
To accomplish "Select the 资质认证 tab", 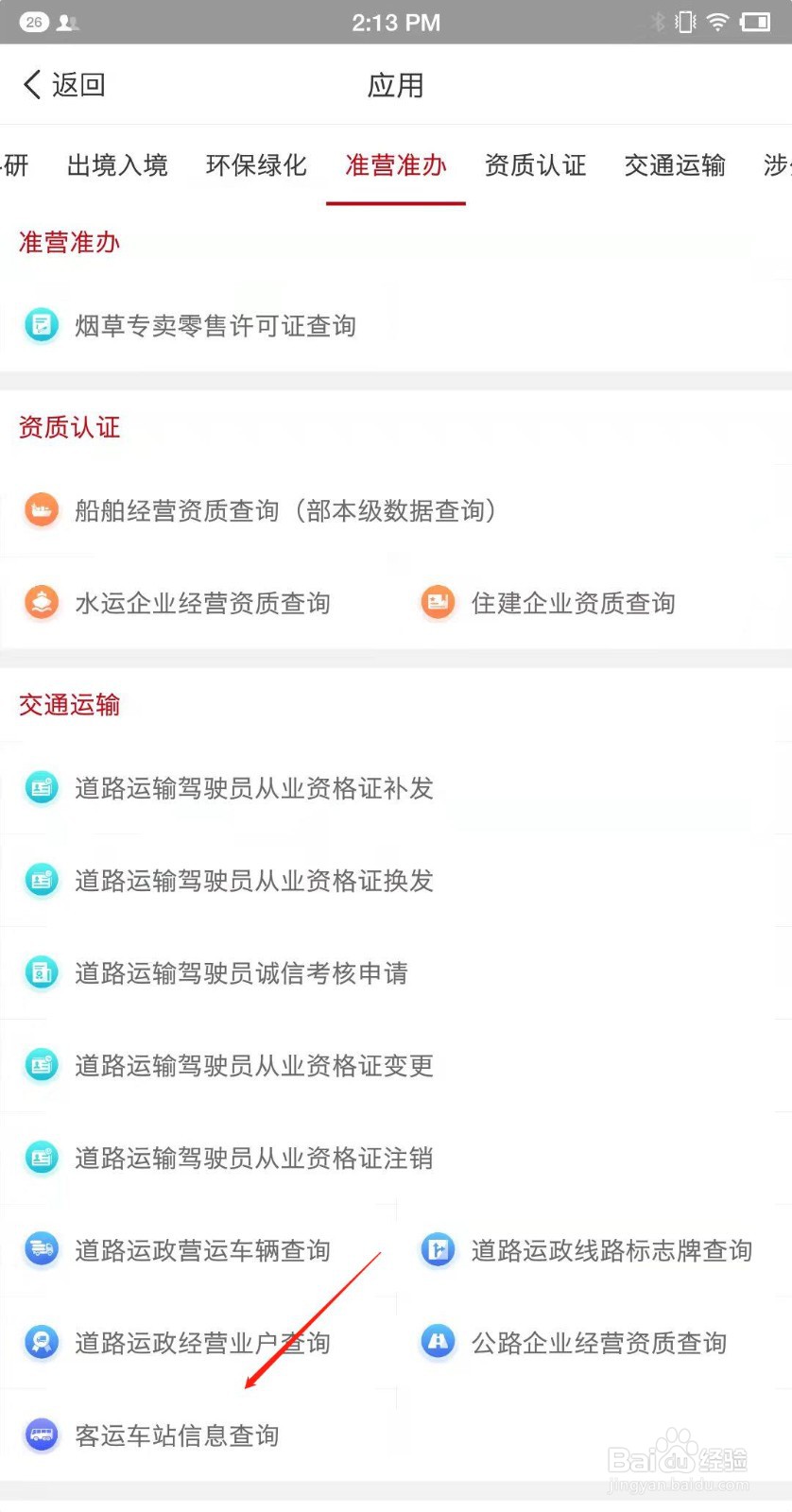I will [x=536, y=165].
